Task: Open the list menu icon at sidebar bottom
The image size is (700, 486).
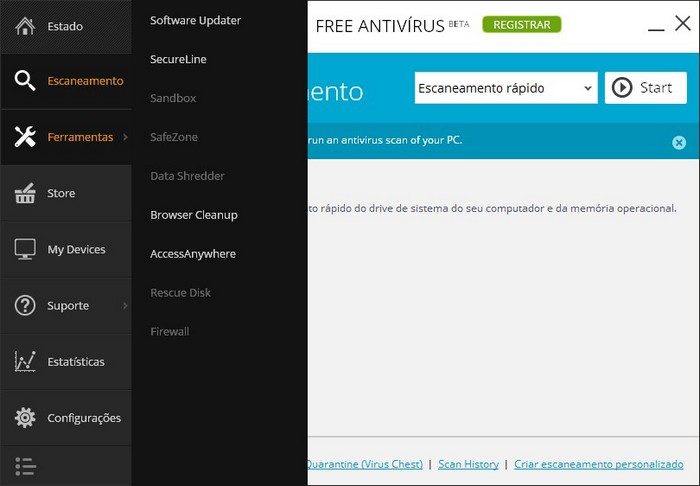Action: point(25,466)
